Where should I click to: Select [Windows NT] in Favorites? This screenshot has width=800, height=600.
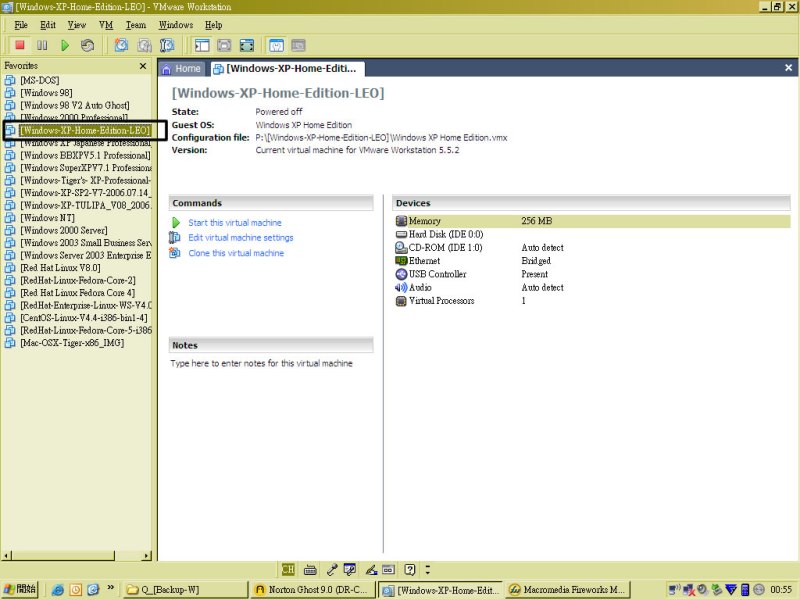(x=47, y=218)
